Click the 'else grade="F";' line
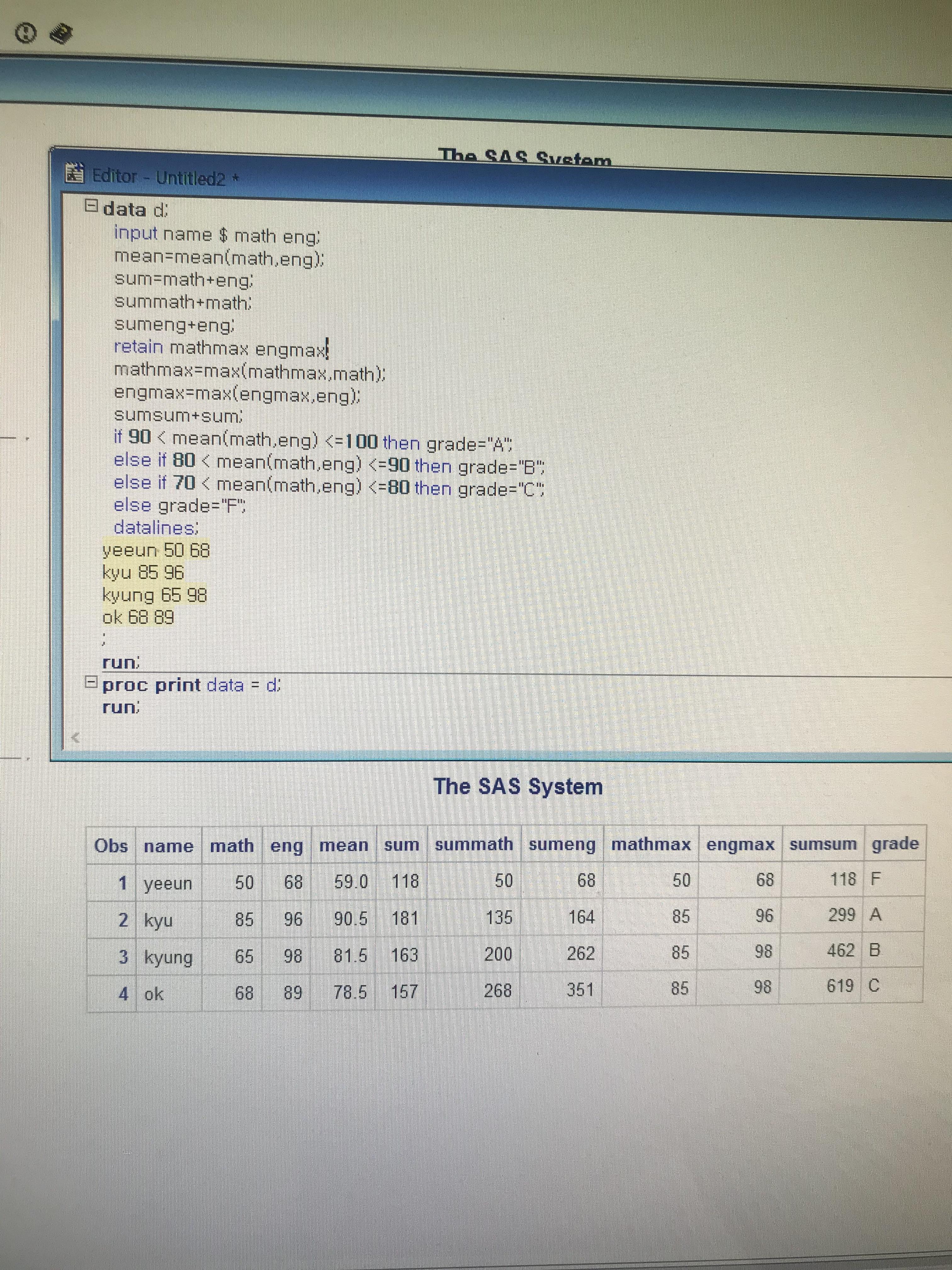The height and width of the screenshot is (1270, 952). coord(180,505)
